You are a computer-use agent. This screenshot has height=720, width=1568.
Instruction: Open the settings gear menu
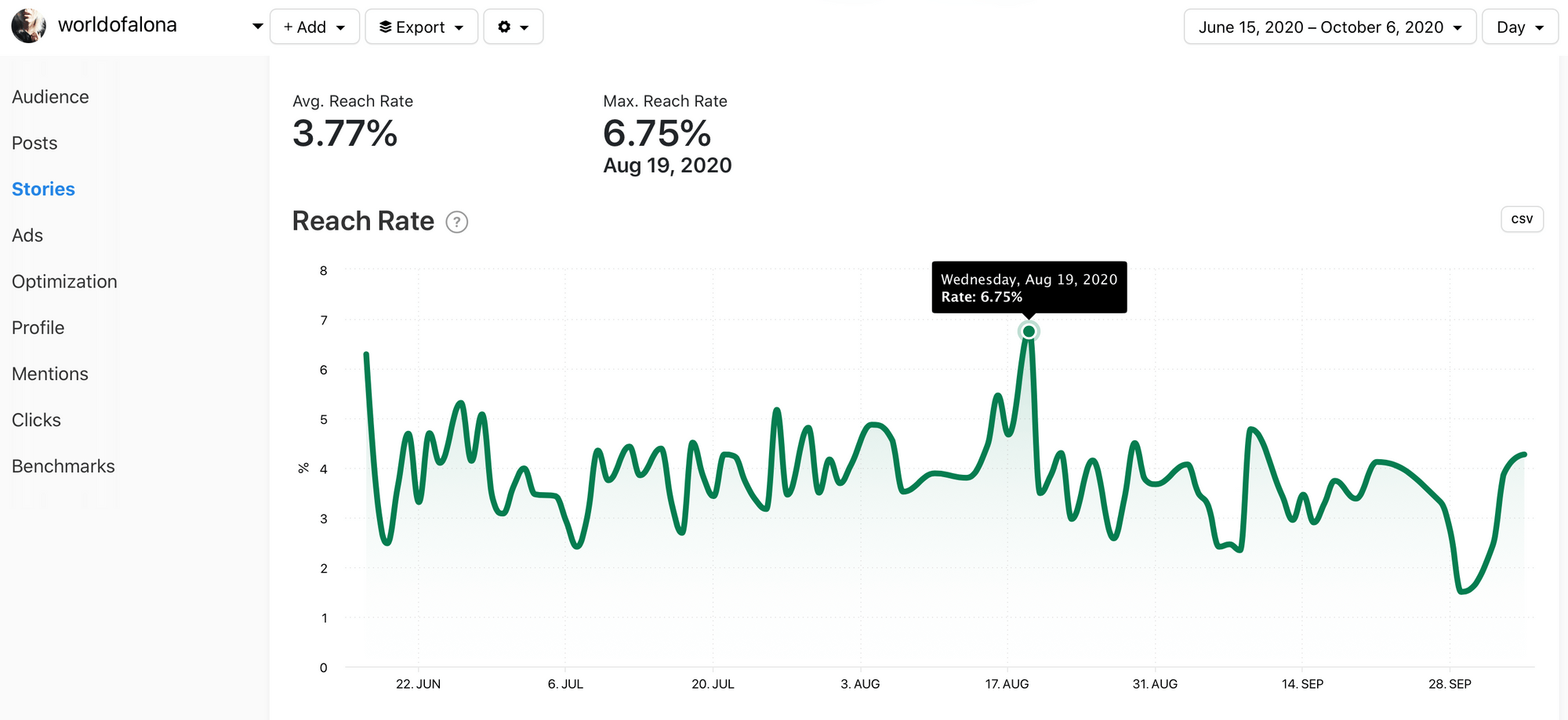coord(513,27)
